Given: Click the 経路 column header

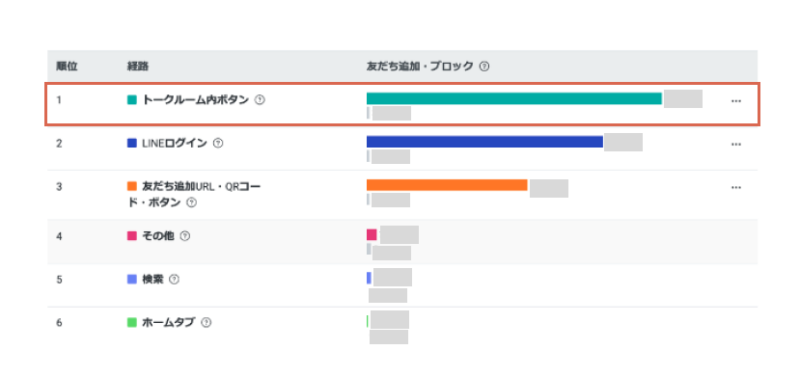Looking at the screenshot, I should (x=138, y=66).
